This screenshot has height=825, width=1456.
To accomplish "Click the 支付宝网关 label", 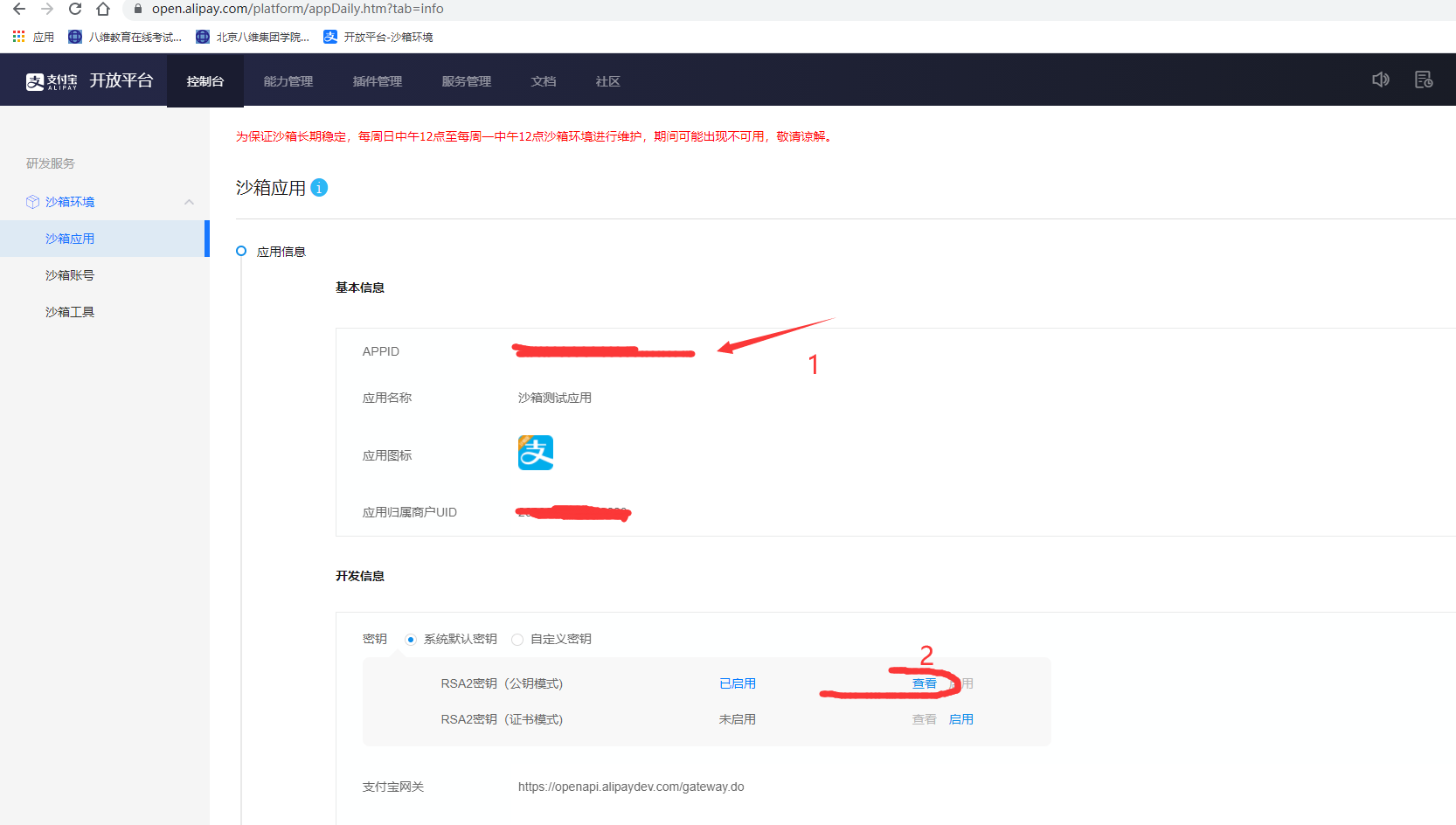I will (393, 787).
